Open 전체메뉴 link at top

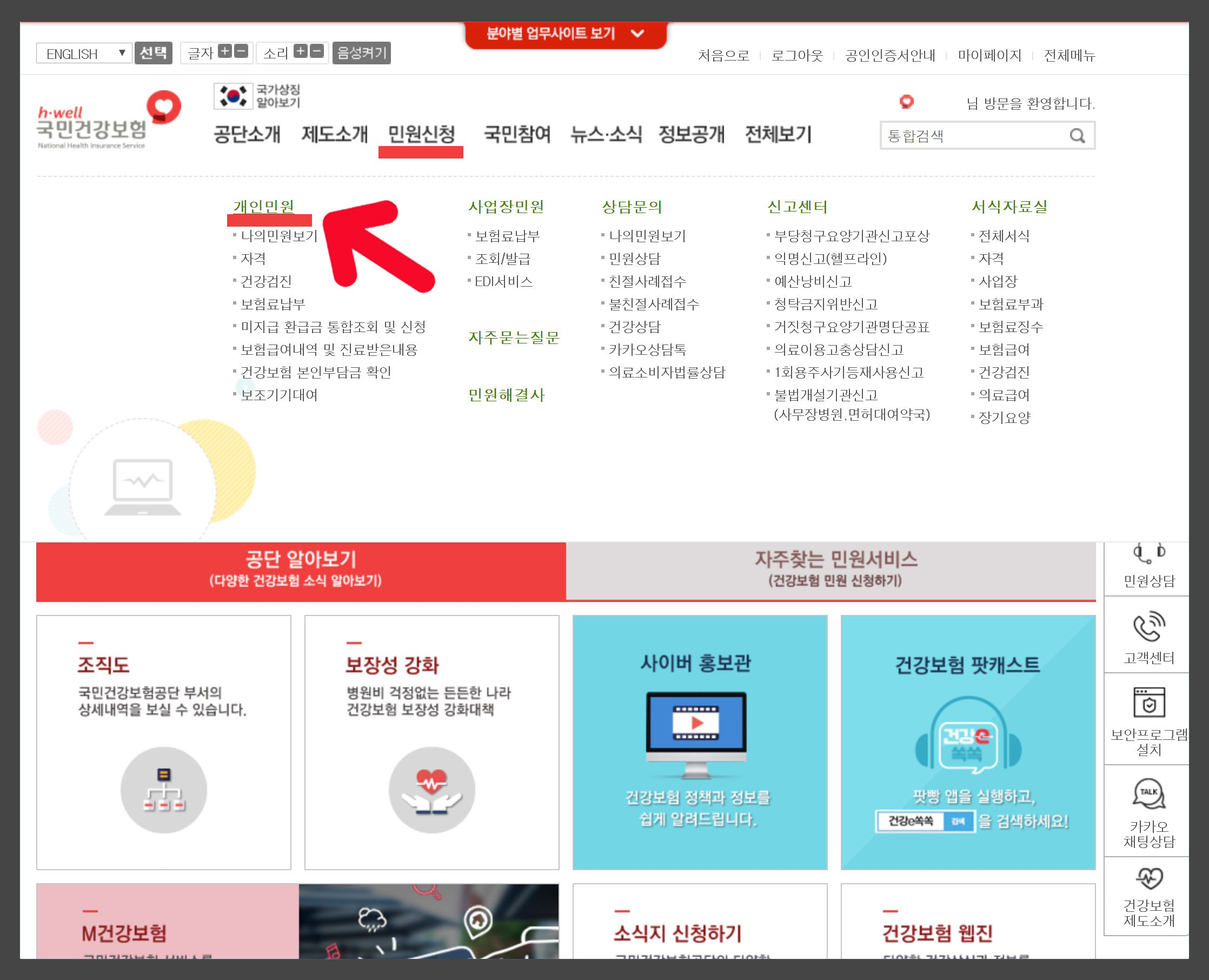tap(1069, 55)
